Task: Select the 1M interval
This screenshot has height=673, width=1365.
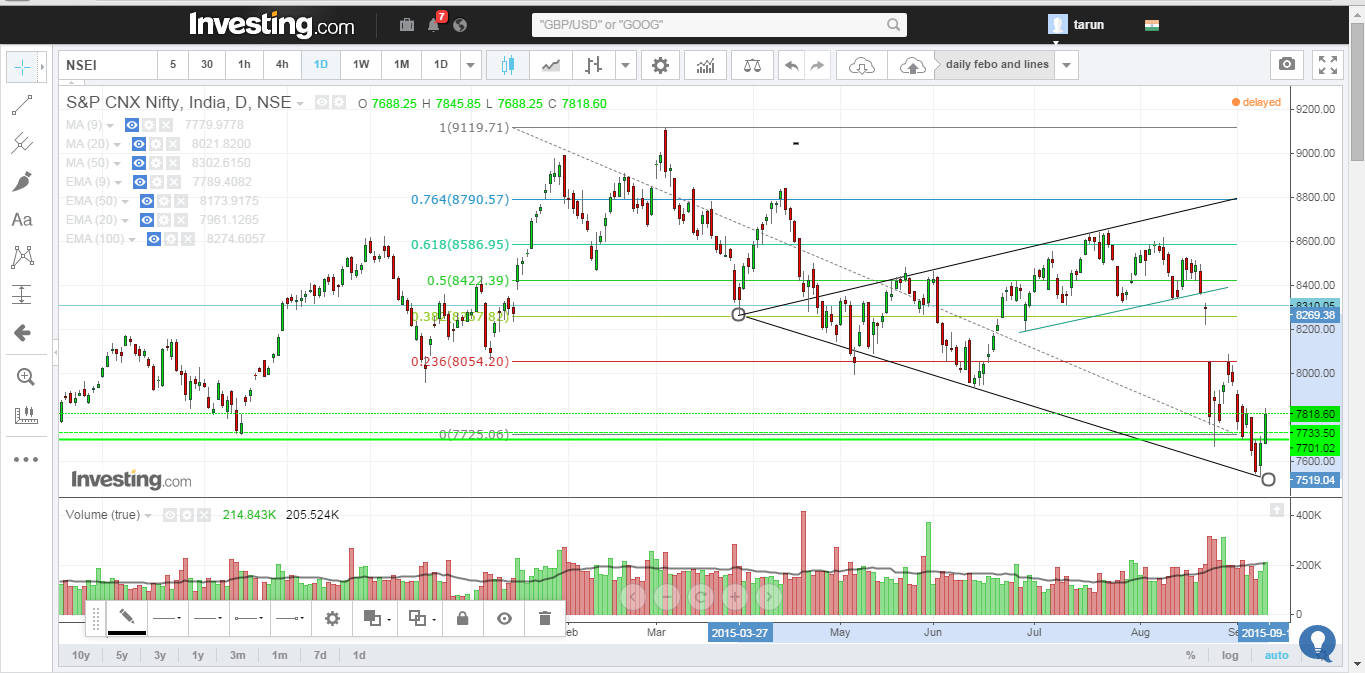Action: click(401, 65)
